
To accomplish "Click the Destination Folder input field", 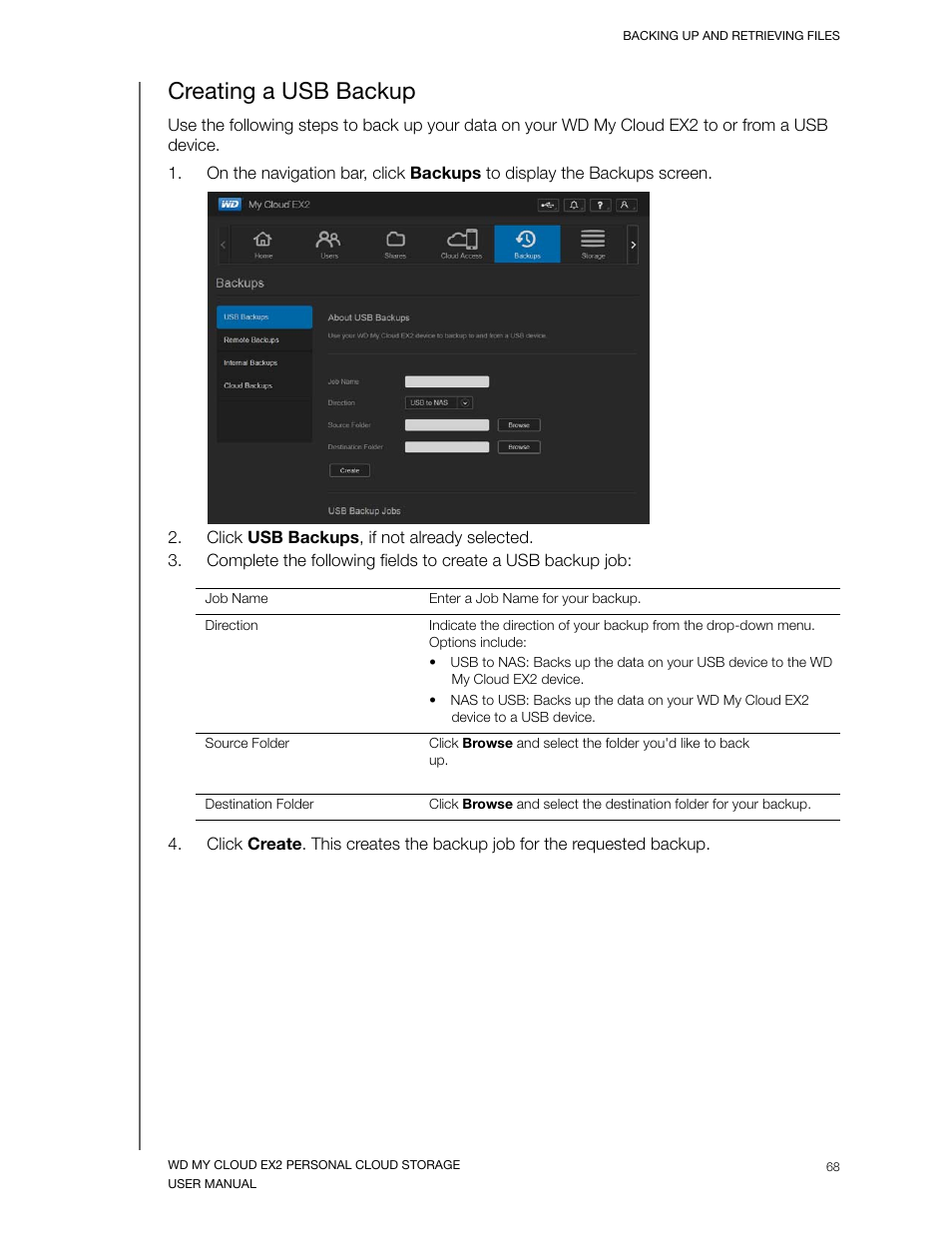I will (x=447, y=447).
